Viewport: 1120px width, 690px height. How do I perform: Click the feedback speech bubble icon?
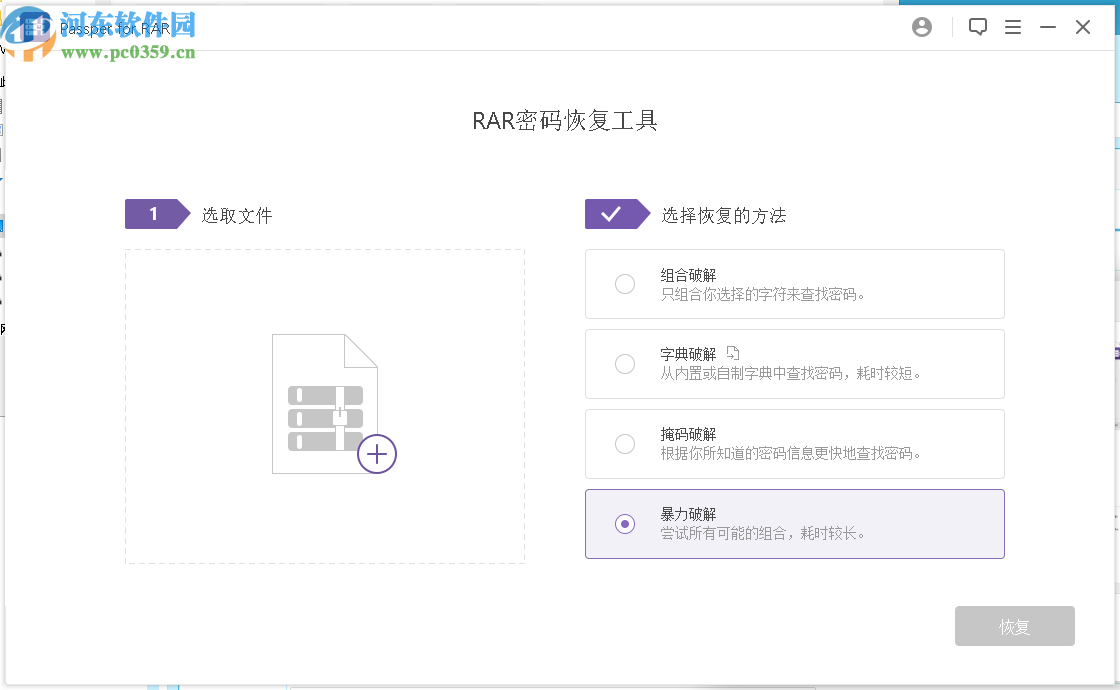pyautogui.click(x=978, y=27)
